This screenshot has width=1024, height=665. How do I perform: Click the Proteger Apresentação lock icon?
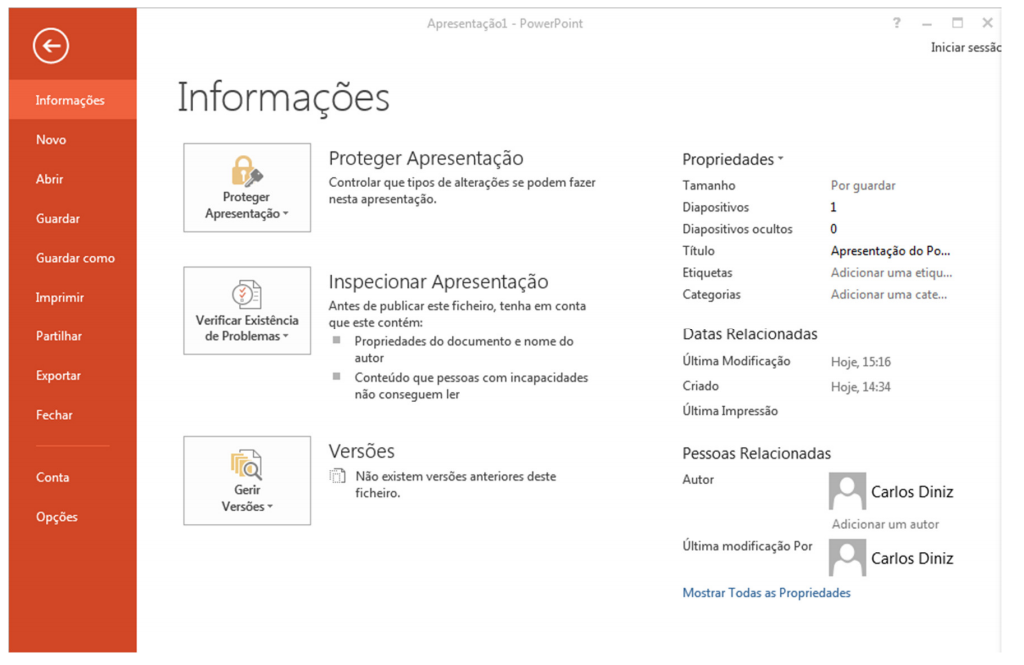(x=246, y=171)
